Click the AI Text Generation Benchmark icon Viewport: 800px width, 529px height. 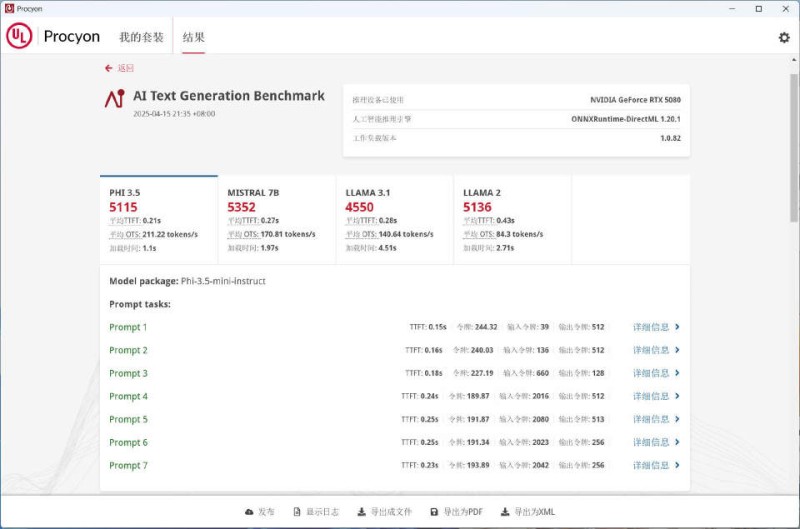[x=115, y=98]
